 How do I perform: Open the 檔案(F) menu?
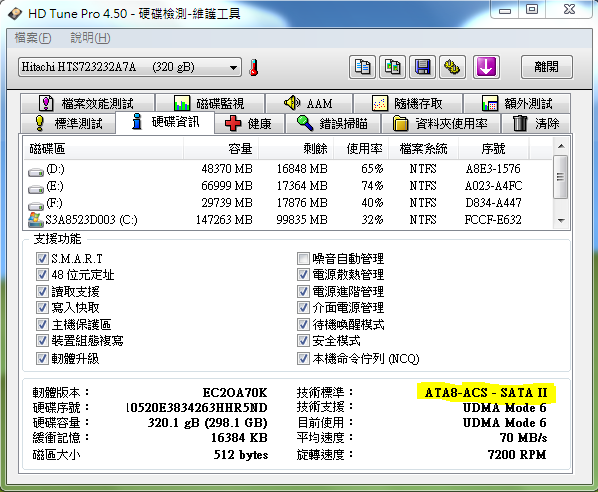pos(33,38)
